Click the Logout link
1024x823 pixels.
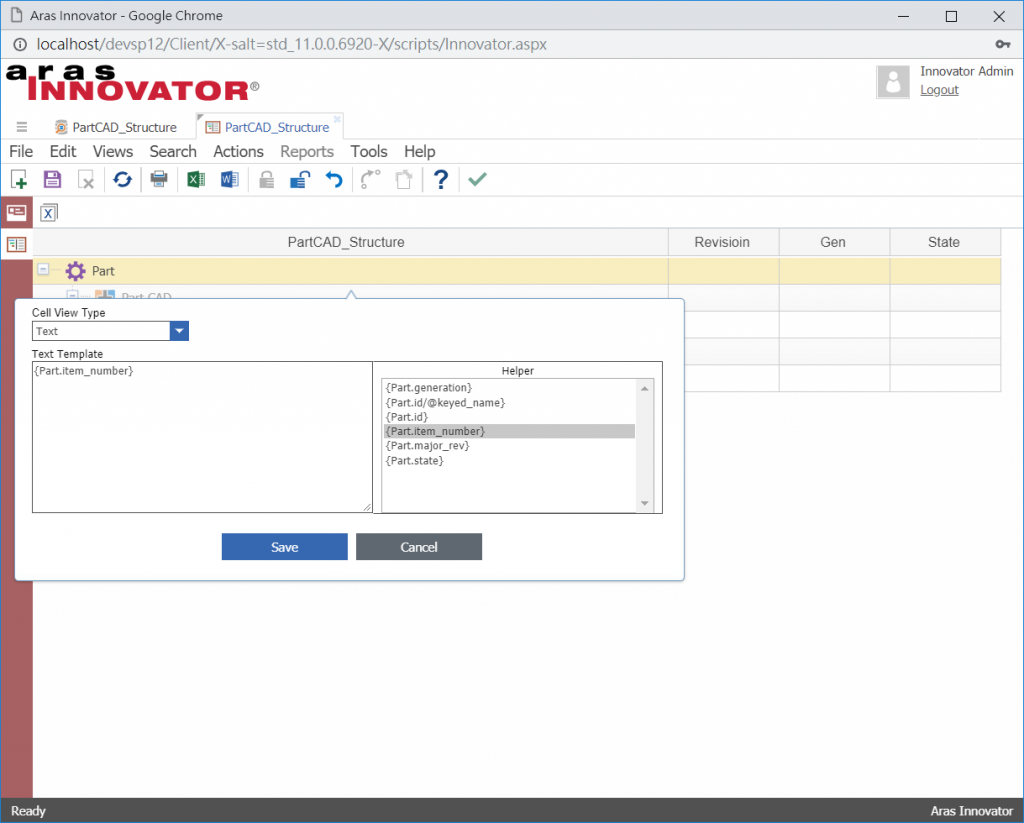tap(939, 90)
